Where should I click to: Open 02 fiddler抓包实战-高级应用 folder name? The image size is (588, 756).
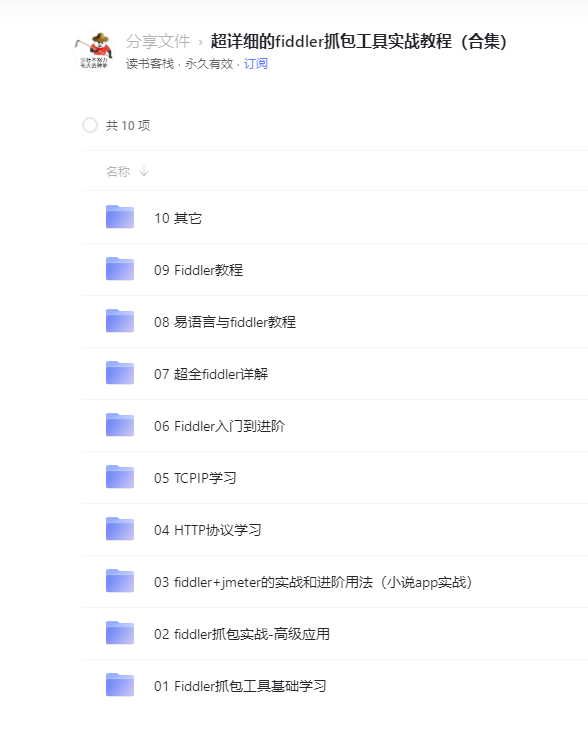(242, 634)
